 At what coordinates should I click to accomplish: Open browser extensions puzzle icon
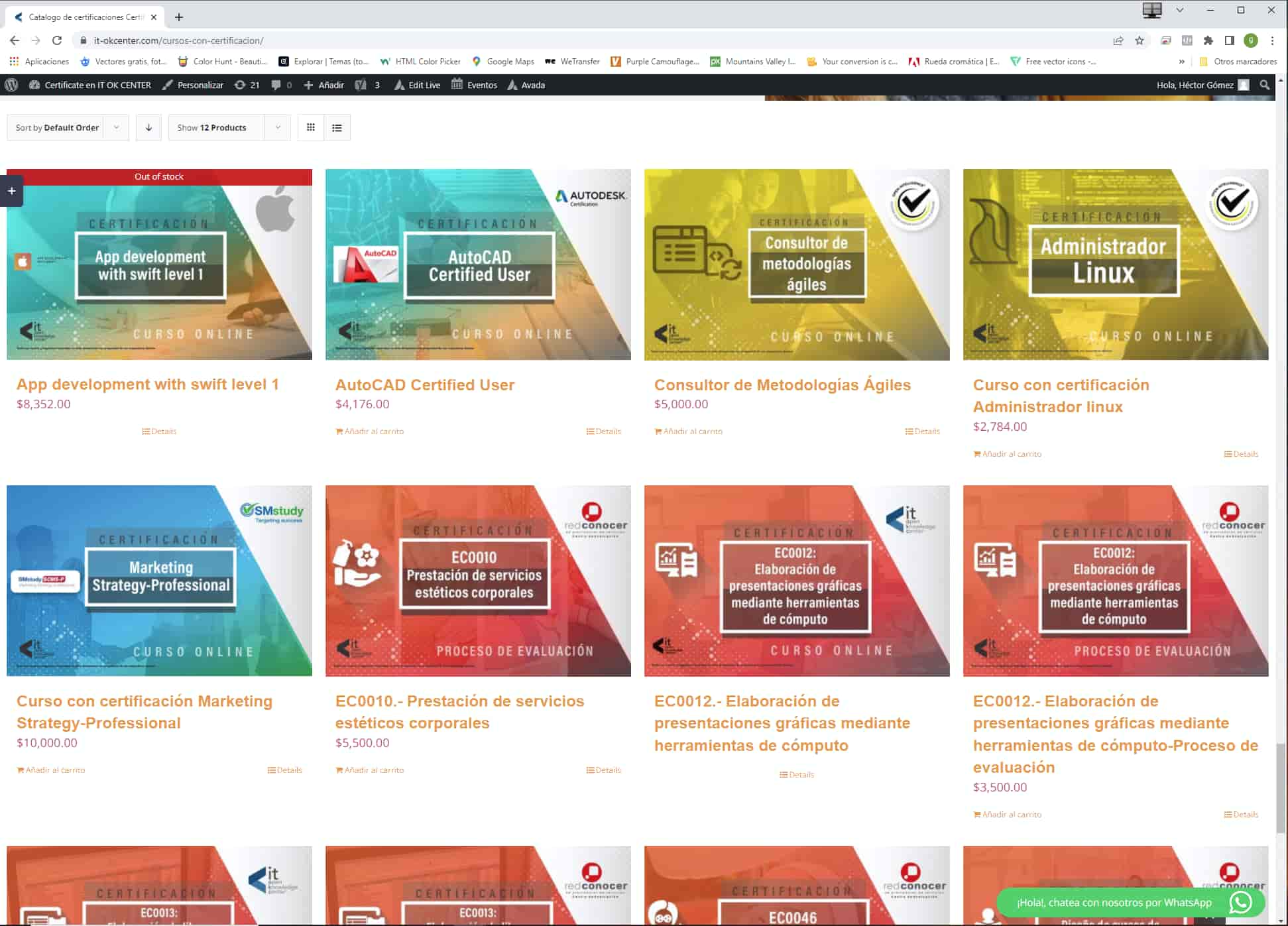1208,40
